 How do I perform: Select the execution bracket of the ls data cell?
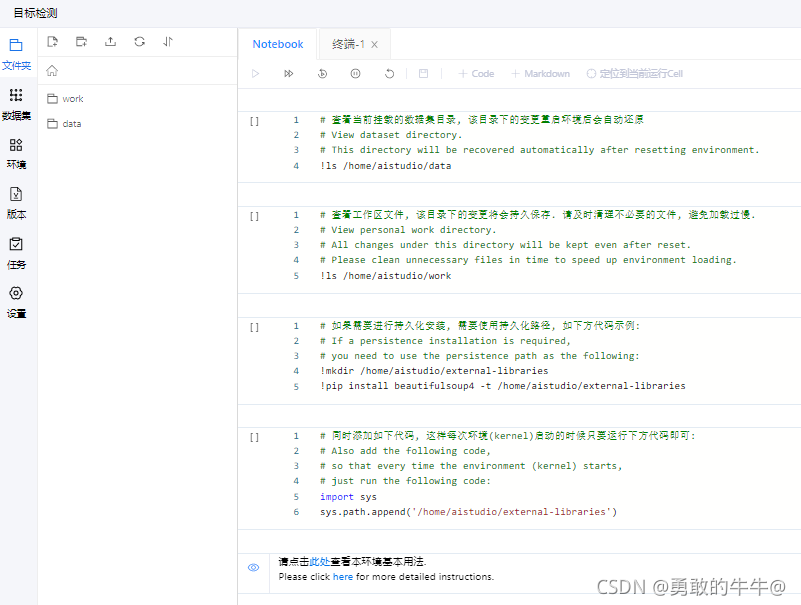pyautogui.click(x=254, y=121)
